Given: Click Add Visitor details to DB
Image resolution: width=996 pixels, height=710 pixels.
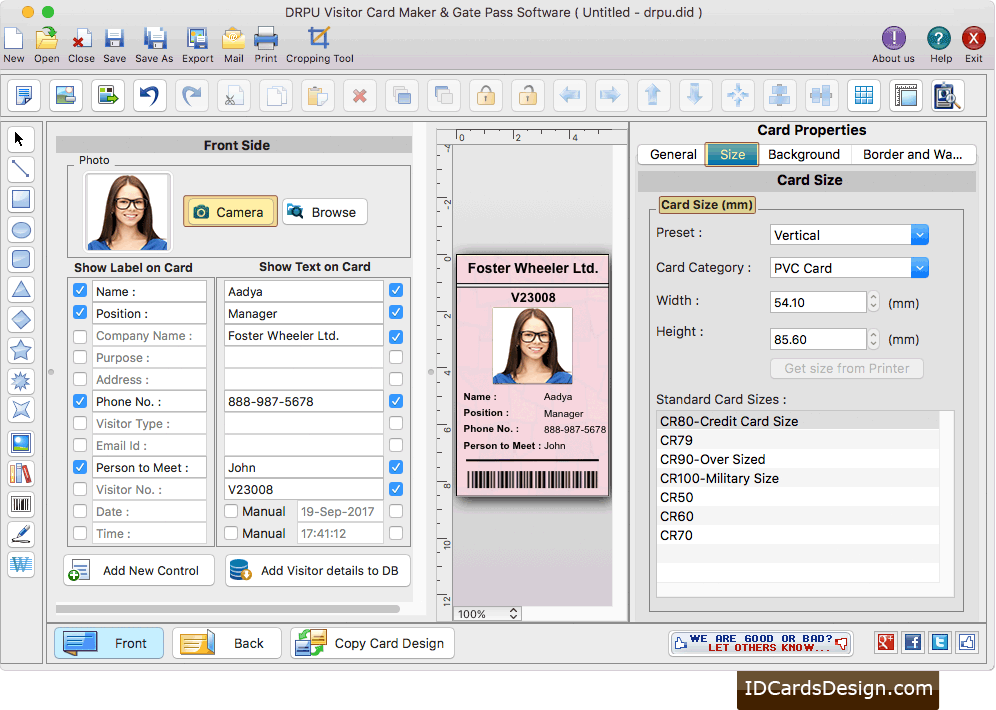Looking at the screenshot, I should 317,570.
